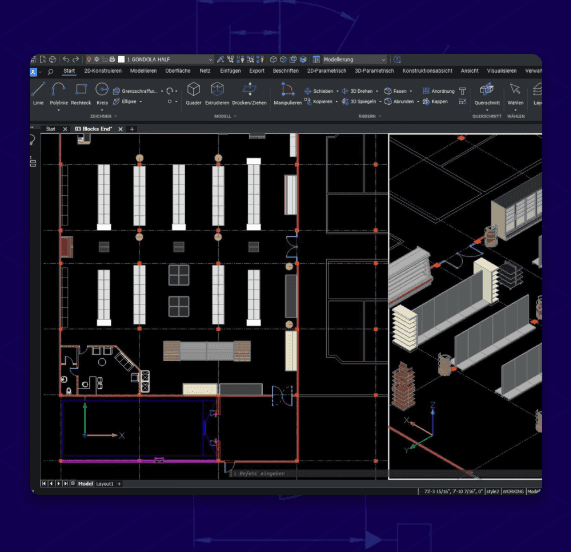The image size is (571, 552).
Task: Expand the ZEICHNEN panel chevron
Action: (116, 116)
